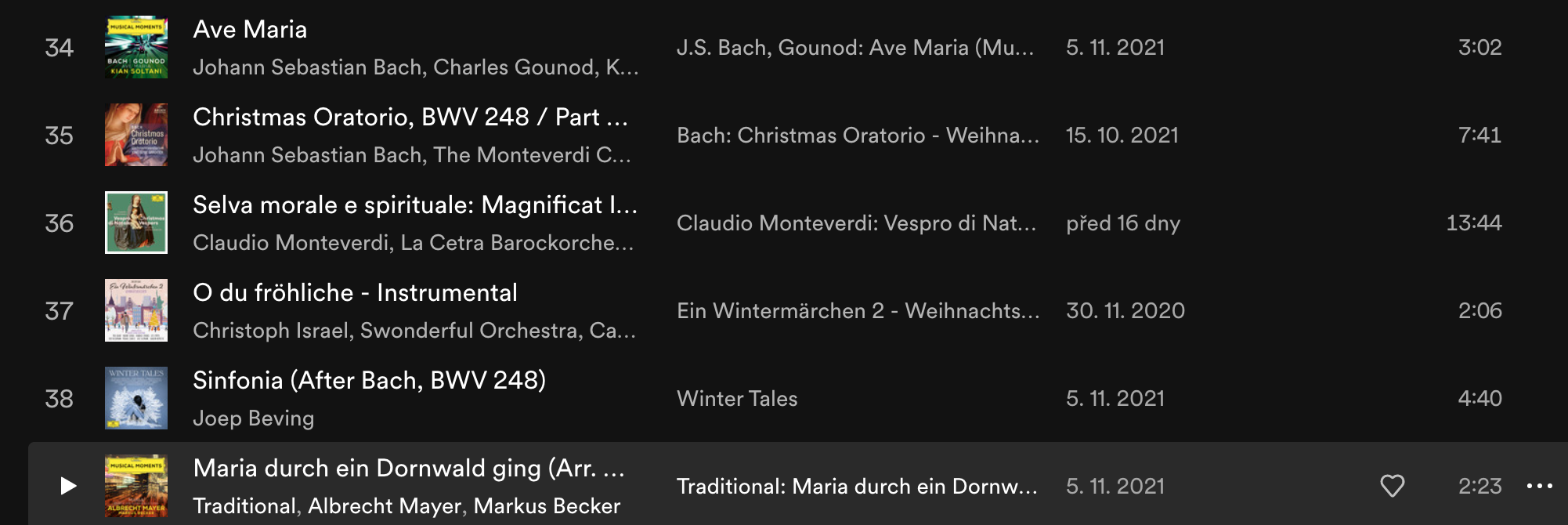The height and width of the screenshot is (525, 1568).
Task: Open Markus Becker artist link
Action: (547, 506)
